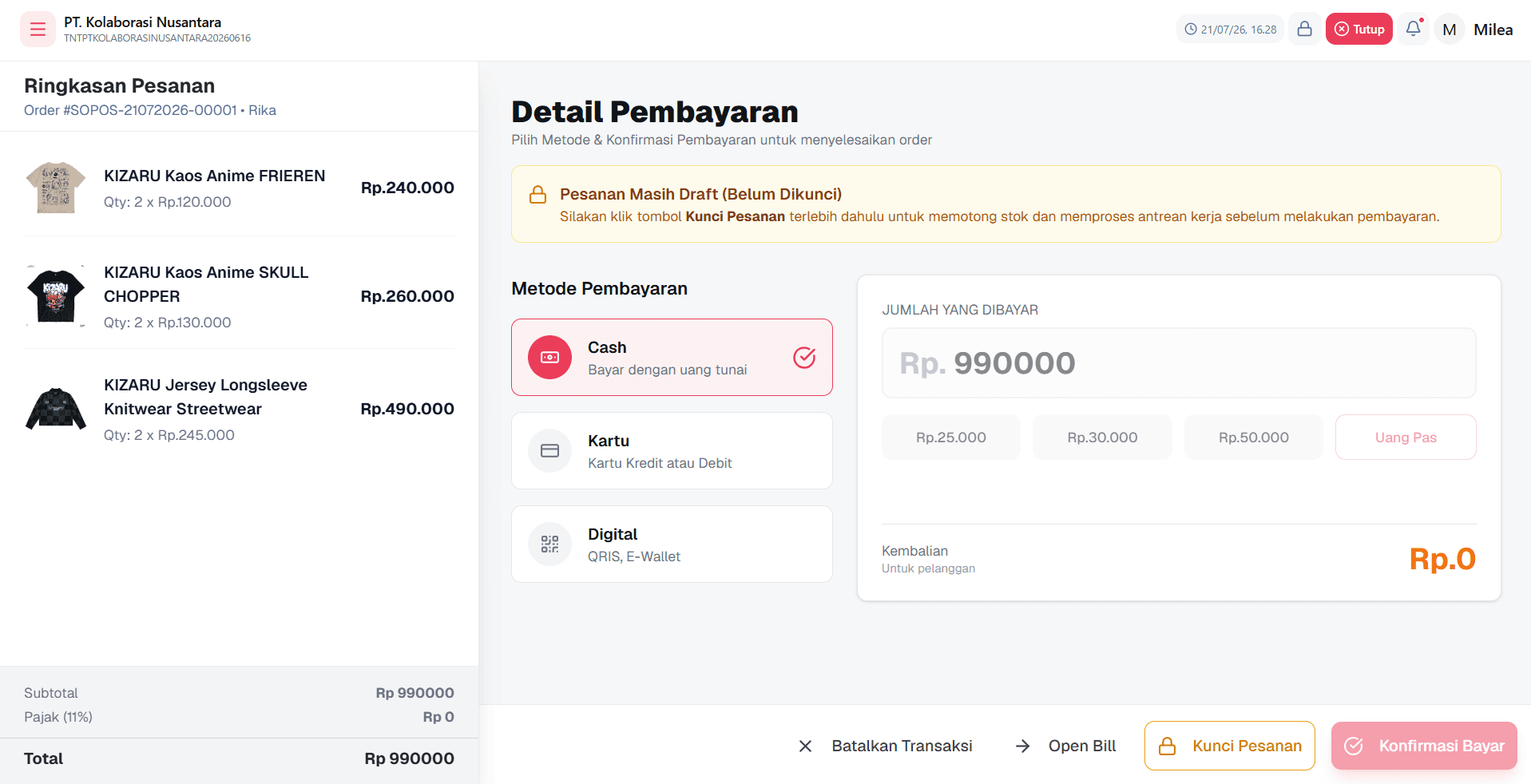This screenshot has width=1531, height=784.
Task: Click the Subtotal Rp 990000 value
Action: point(414,693)
